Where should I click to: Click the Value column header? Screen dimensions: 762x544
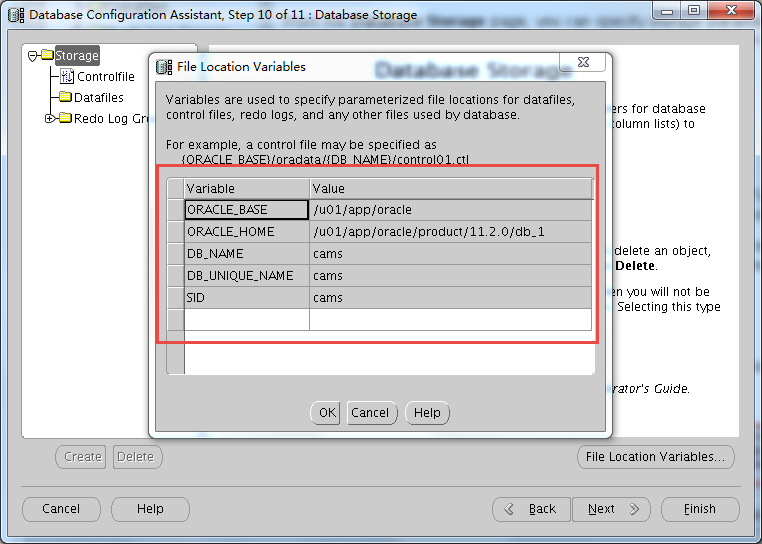pos(451,188)
